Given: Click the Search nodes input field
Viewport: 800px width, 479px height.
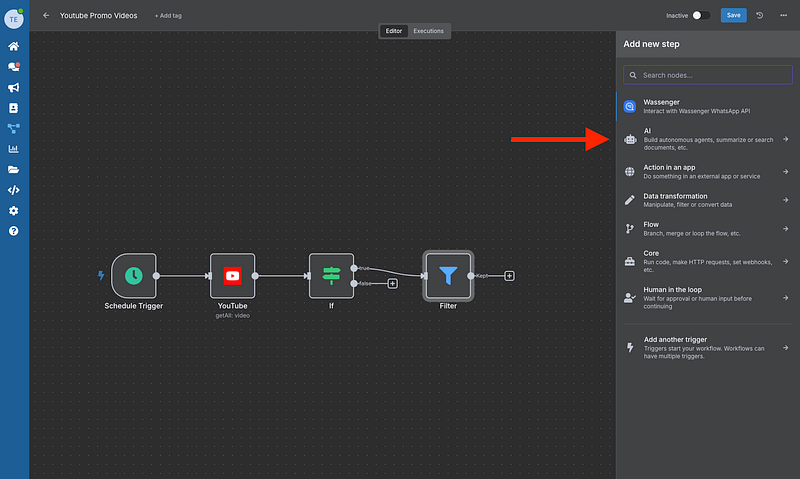Looking at the screenshot, I should click(x=707, y=75).
